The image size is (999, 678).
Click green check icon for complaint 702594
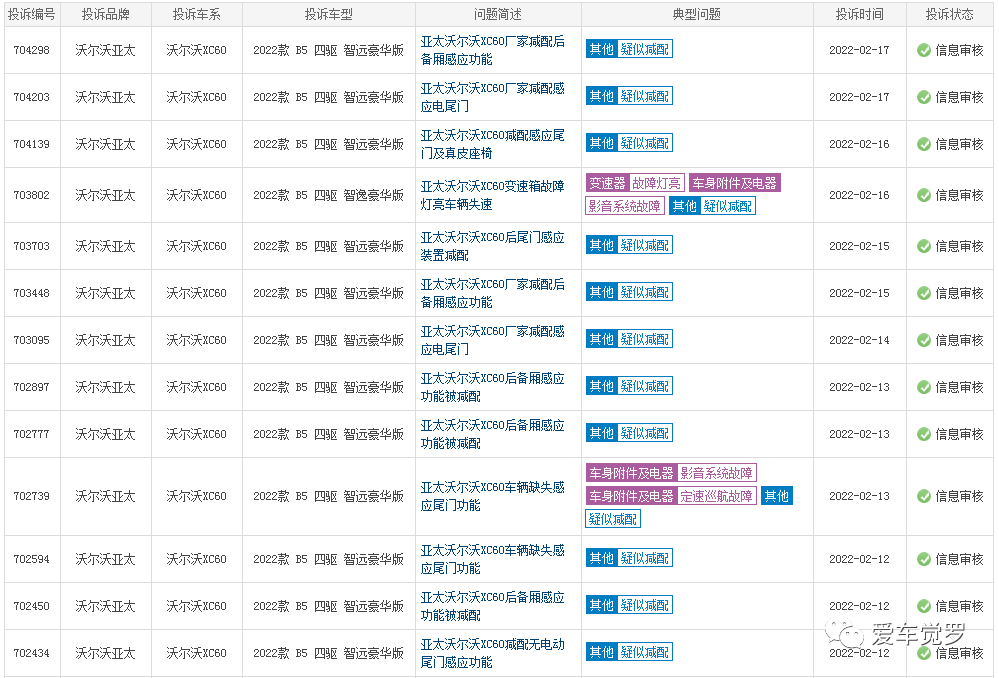click(x=924, y=559)
